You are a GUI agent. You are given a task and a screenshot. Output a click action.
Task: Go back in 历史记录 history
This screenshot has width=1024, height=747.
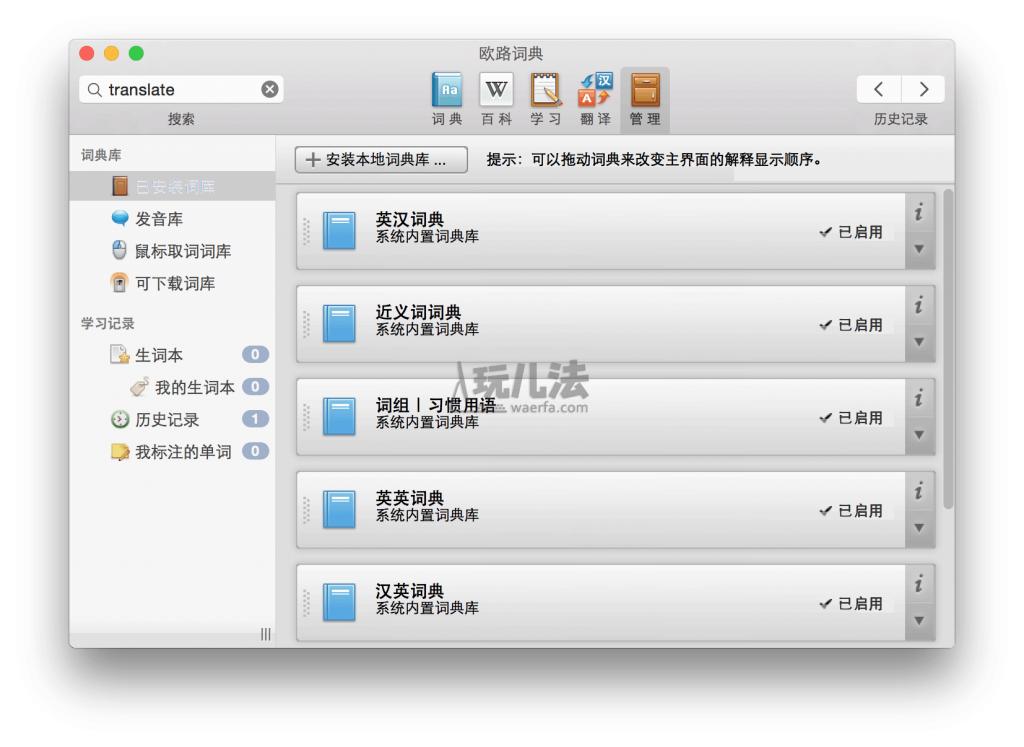click(879, 89)
